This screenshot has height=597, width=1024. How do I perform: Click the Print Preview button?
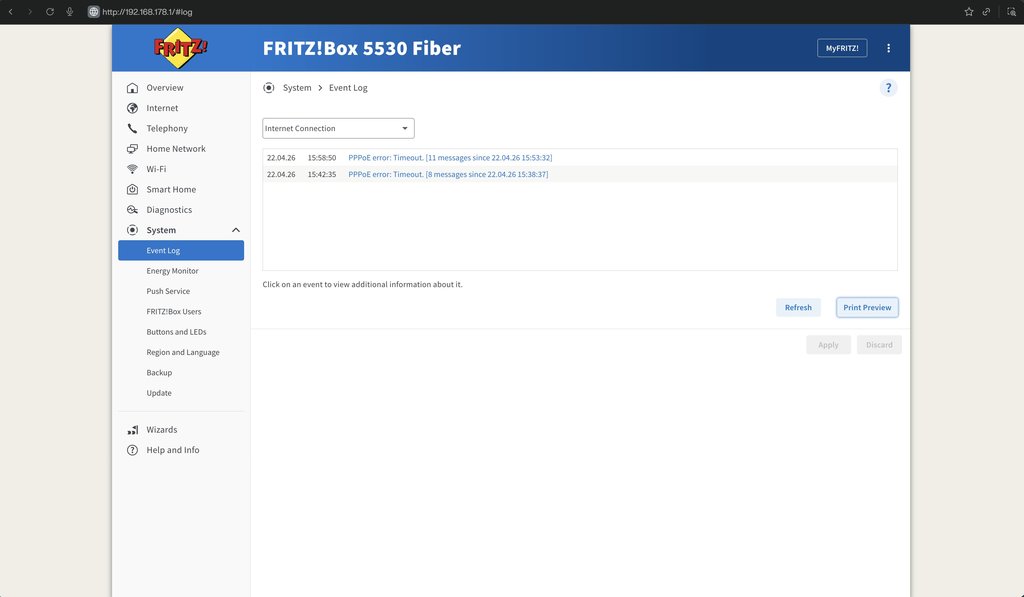867,308
